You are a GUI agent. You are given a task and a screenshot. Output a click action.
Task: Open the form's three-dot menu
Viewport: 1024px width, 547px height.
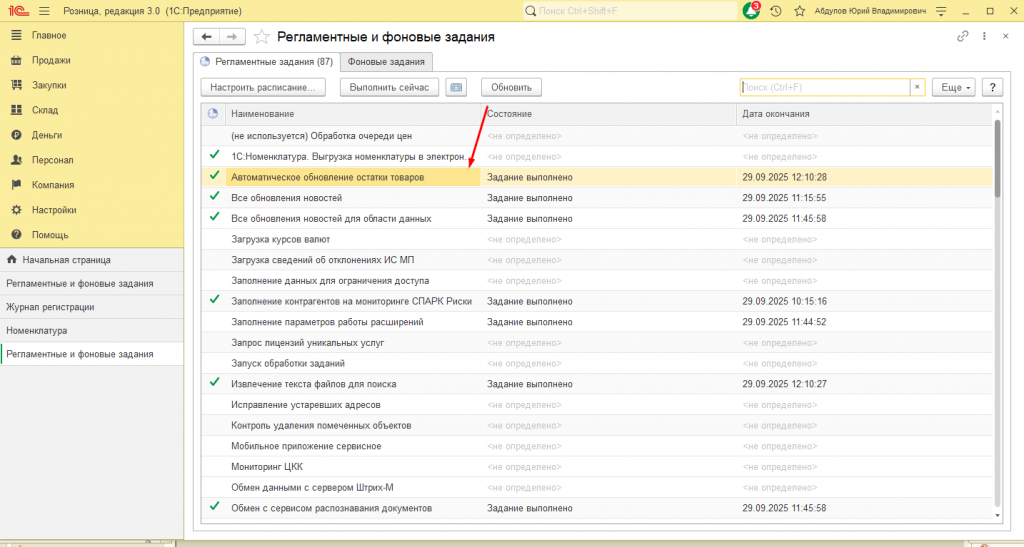[984, 37]
